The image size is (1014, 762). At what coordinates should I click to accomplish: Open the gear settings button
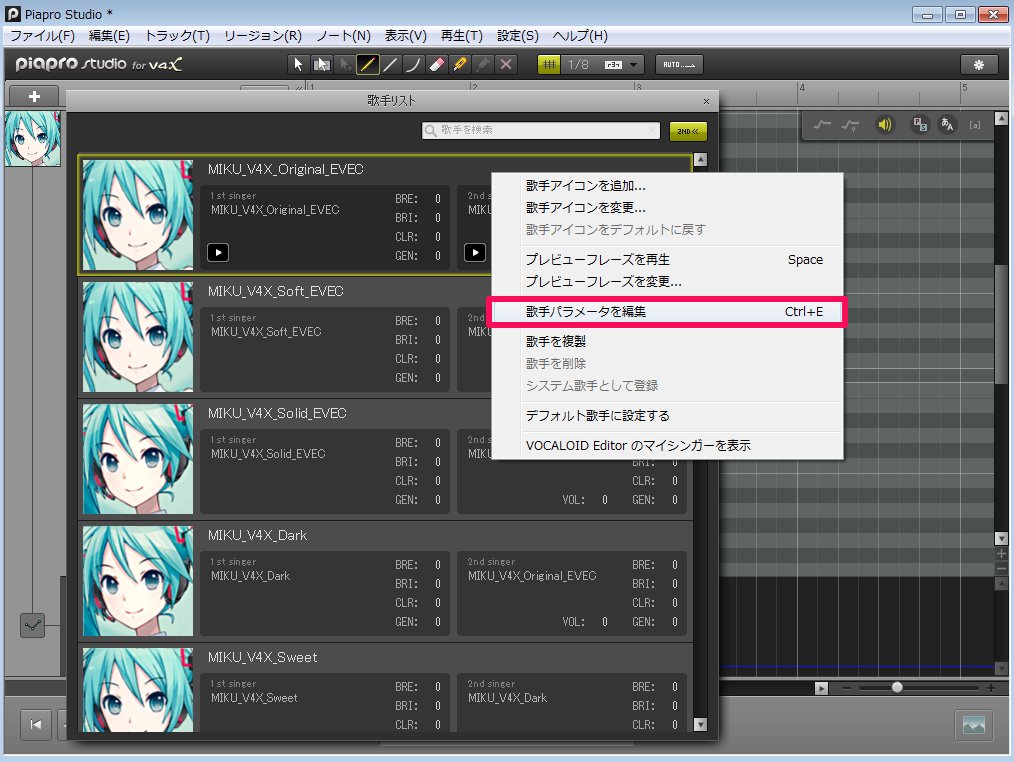(979, 64)
